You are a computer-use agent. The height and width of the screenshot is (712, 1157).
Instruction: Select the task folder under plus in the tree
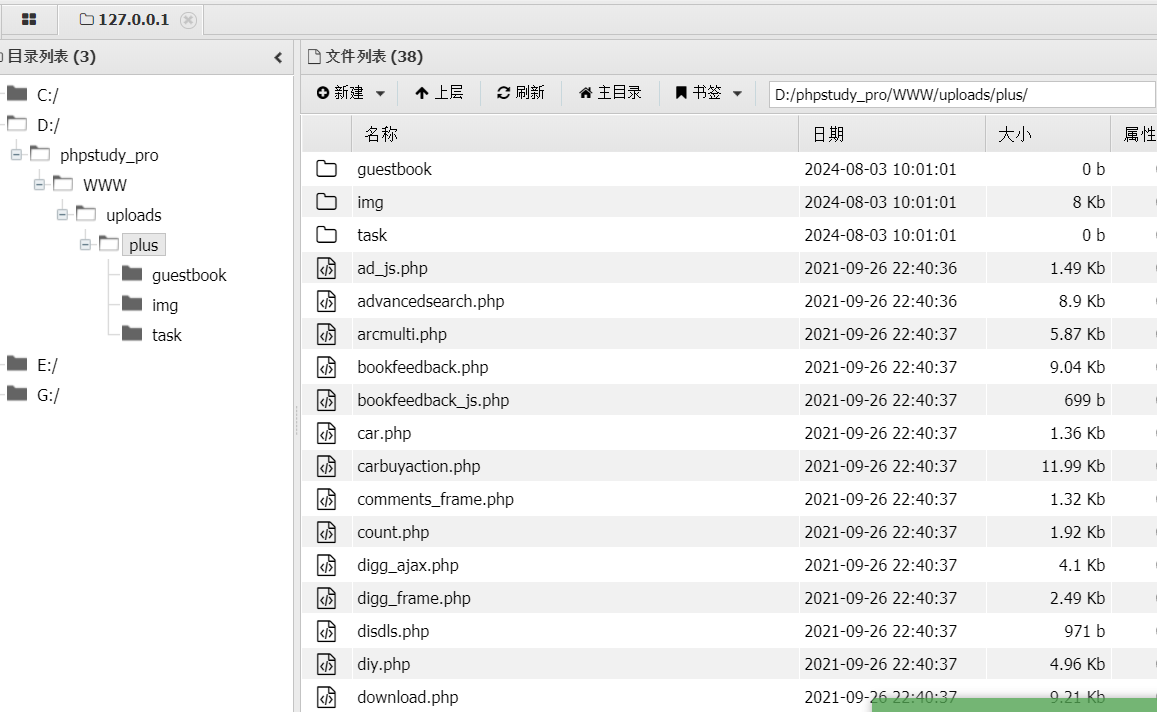169,335
